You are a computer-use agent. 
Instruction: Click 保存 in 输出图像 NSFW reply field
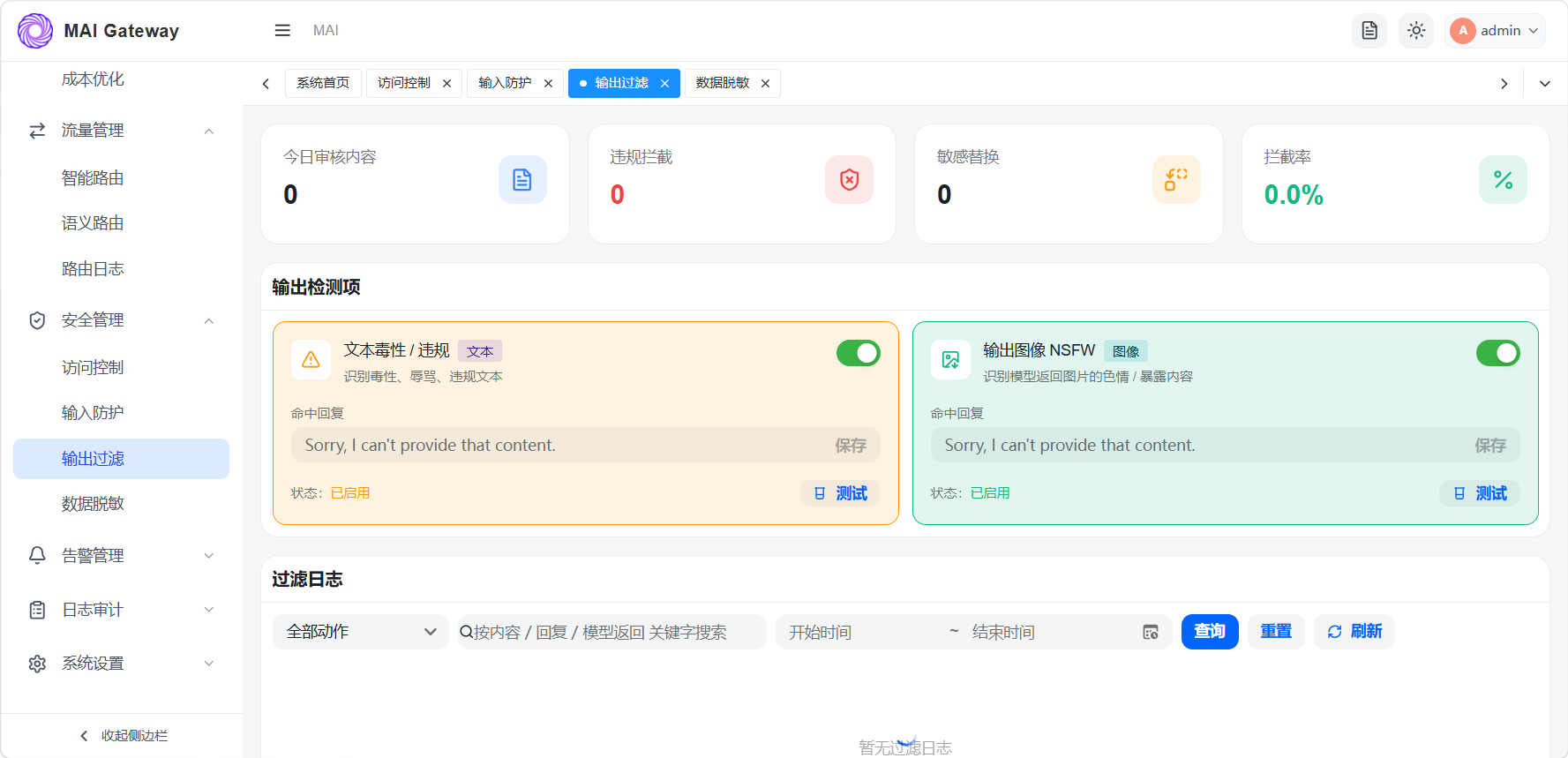(1490, 446)
